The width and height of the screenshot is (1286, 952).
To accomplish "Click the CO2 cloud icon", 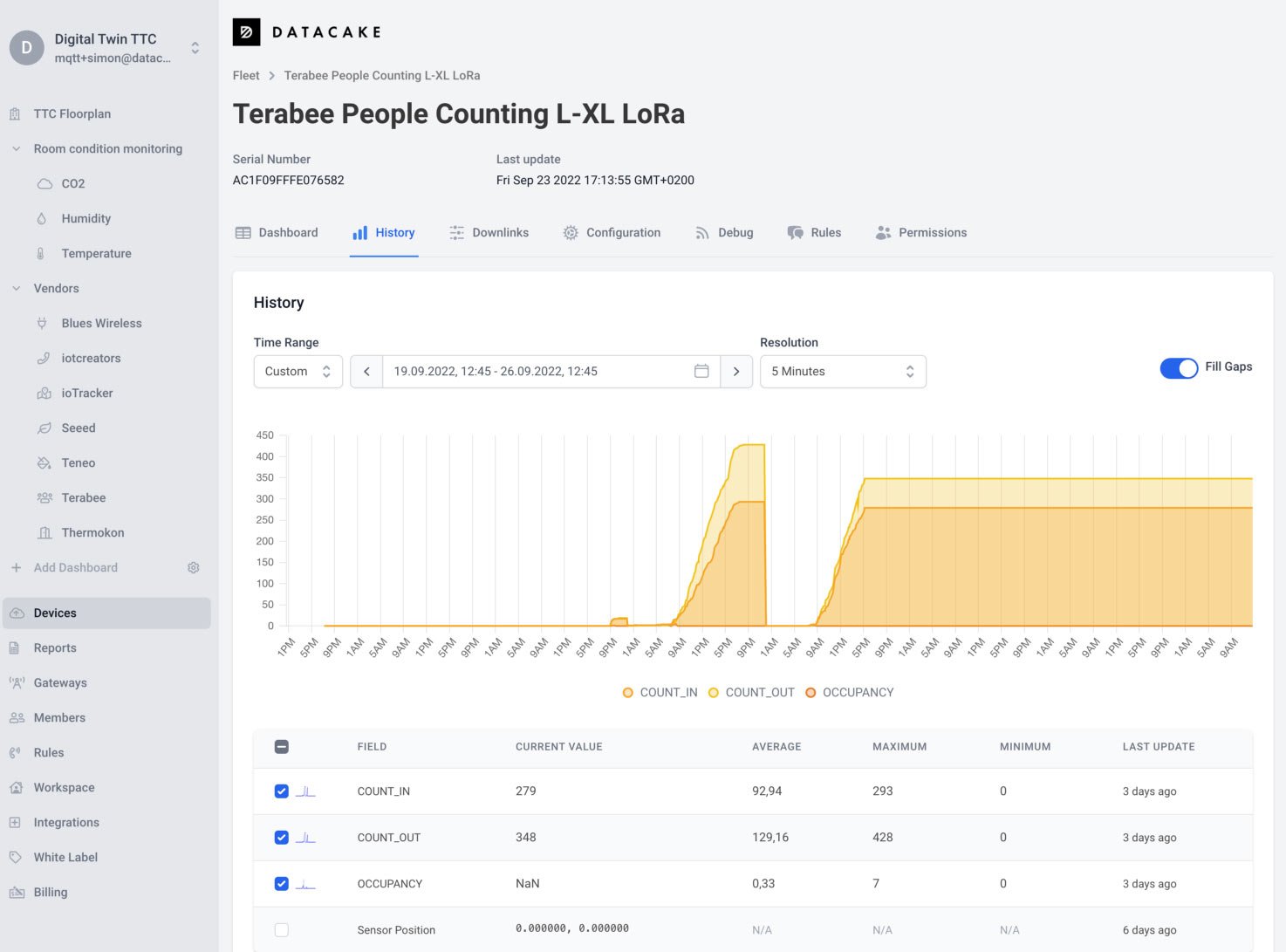I will (x=44, y=184).
